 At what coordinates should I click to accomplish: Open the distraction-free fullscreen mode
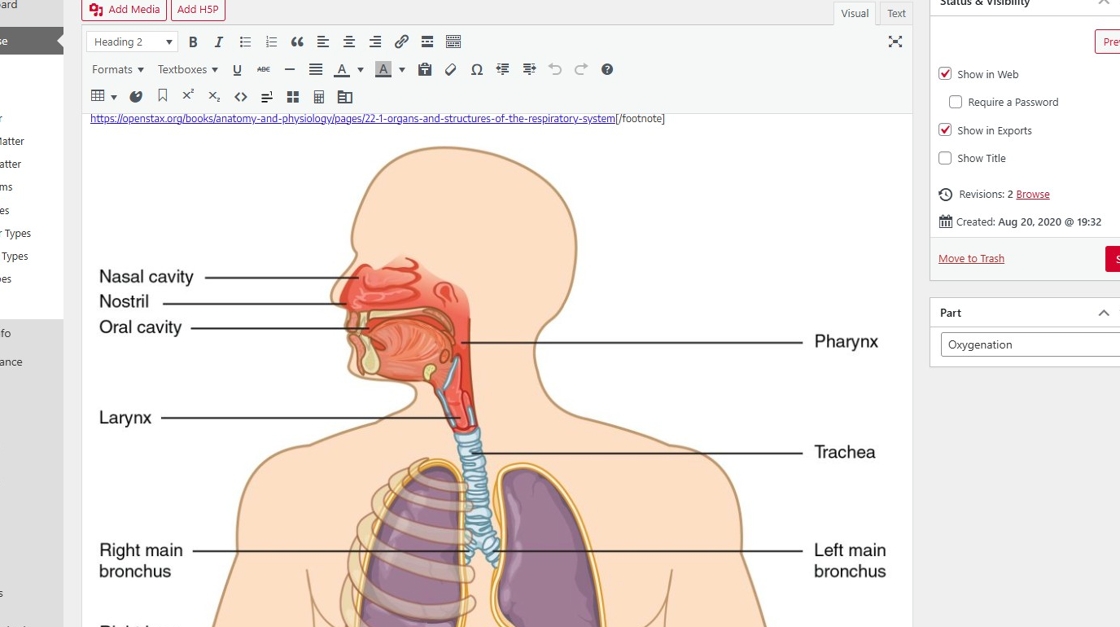click(895, 42)
